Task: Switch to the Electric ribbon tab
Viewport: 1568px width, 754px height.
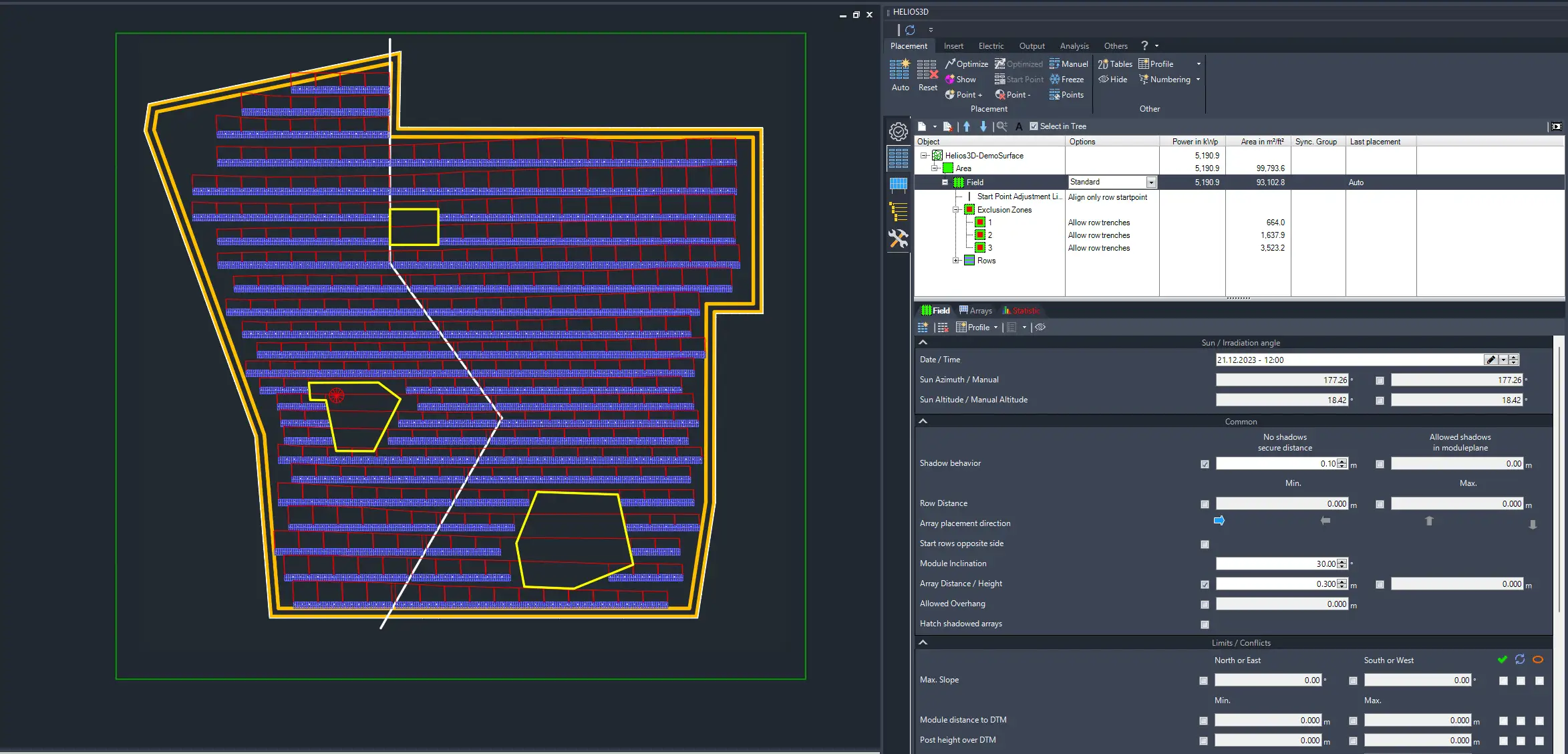Action: [x=991, y=46]
